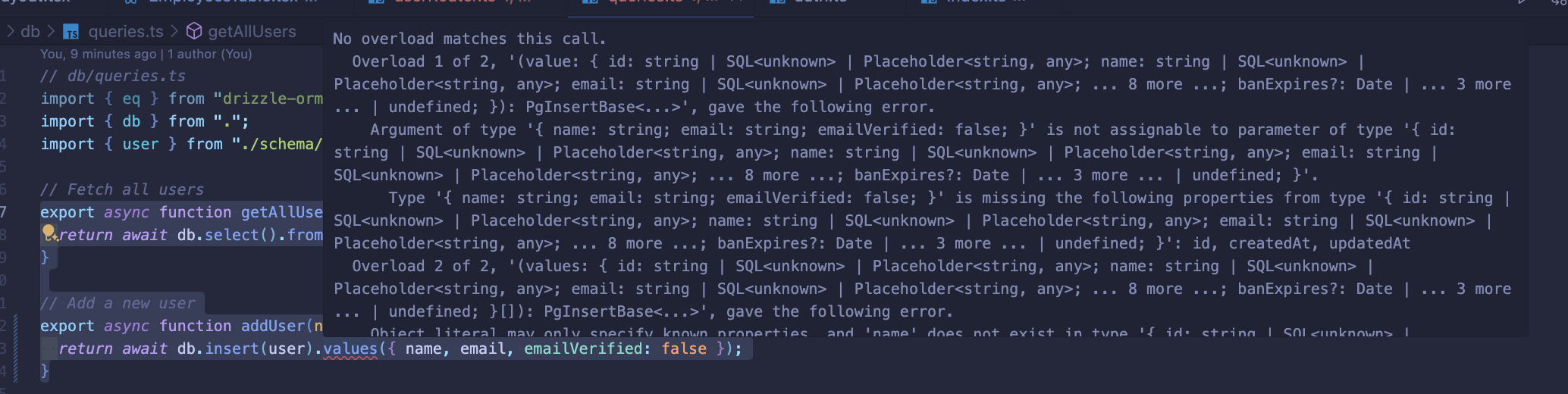Place cursor on the red-underlined values call
Image resolution: width=1568 pixels, height=394 pixels.
tap(350, 349)
